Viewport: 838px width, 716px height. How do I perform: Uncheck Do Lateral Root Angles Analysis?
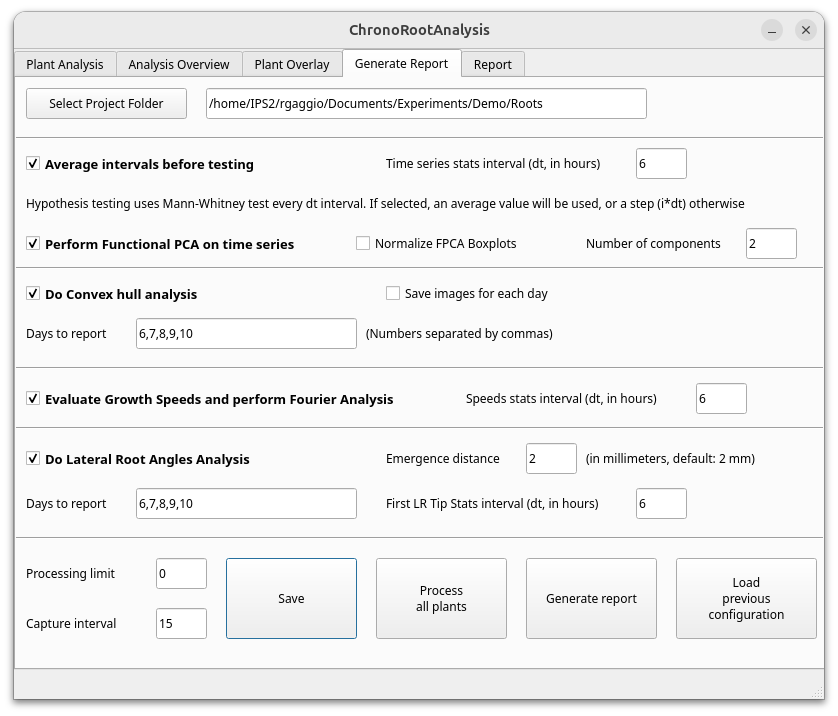pos(34,459)
